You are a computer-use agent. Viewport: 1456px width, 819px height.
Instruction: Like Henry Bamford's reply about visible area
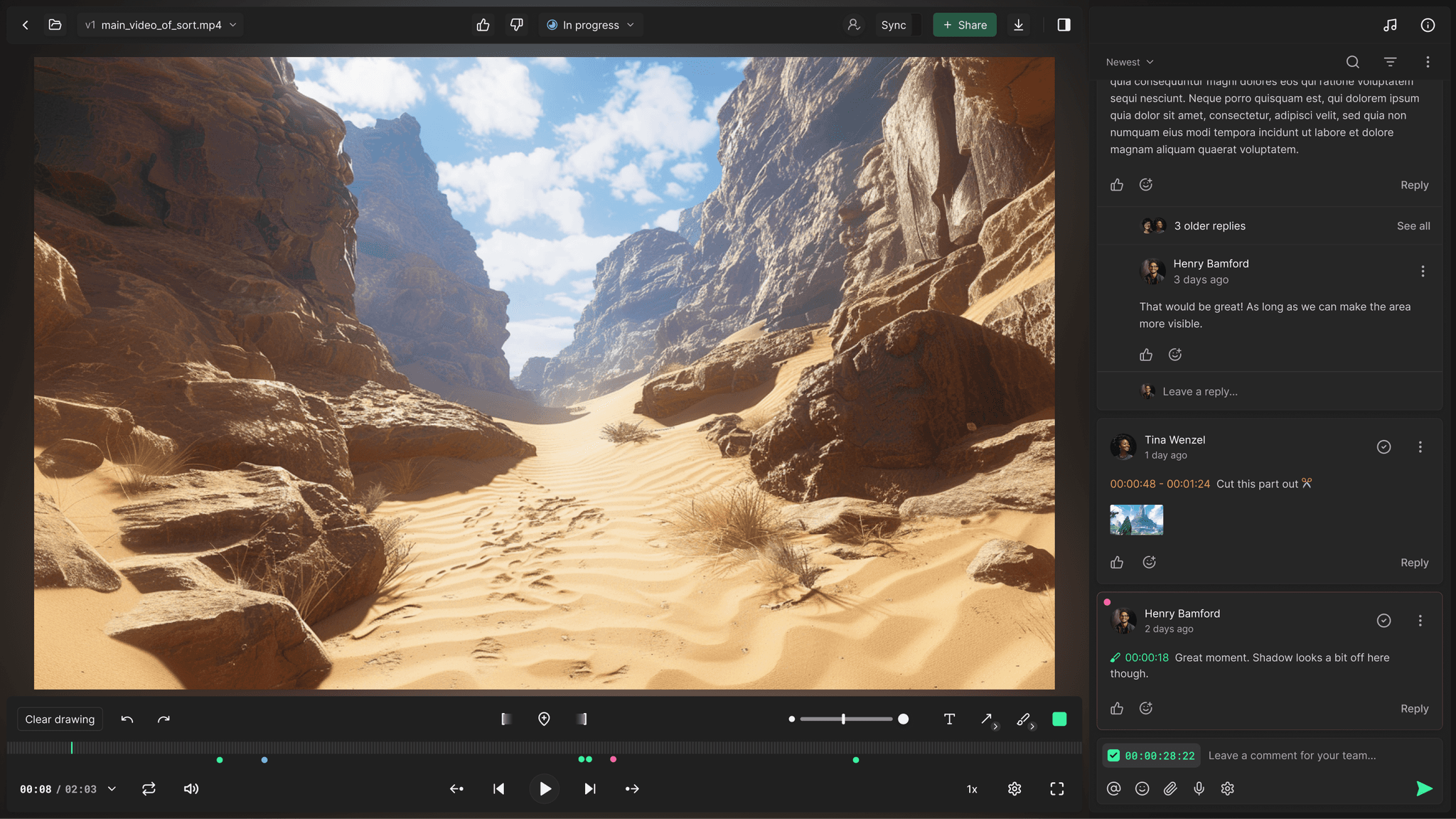click(1146, 355)
